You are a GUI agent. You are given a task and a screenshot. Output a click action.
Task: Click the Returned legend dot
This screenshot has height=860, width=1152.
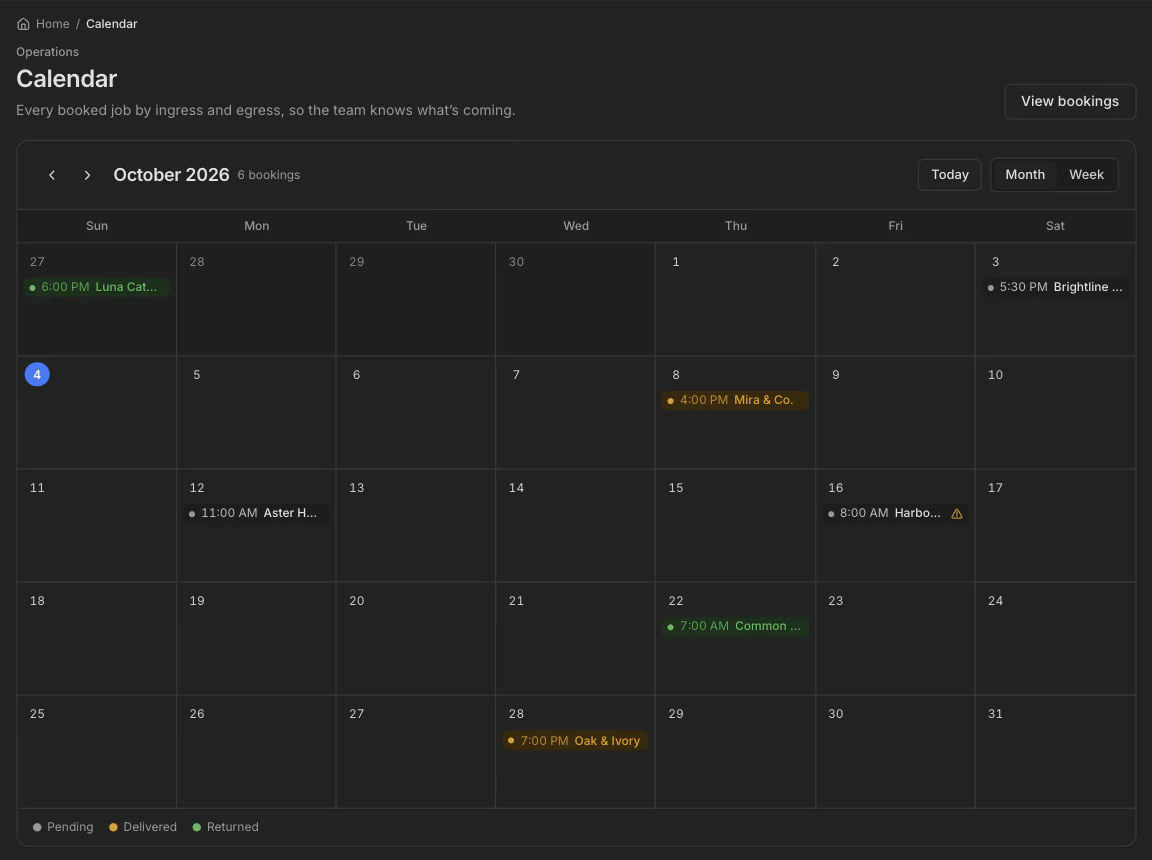coord(197,828)
